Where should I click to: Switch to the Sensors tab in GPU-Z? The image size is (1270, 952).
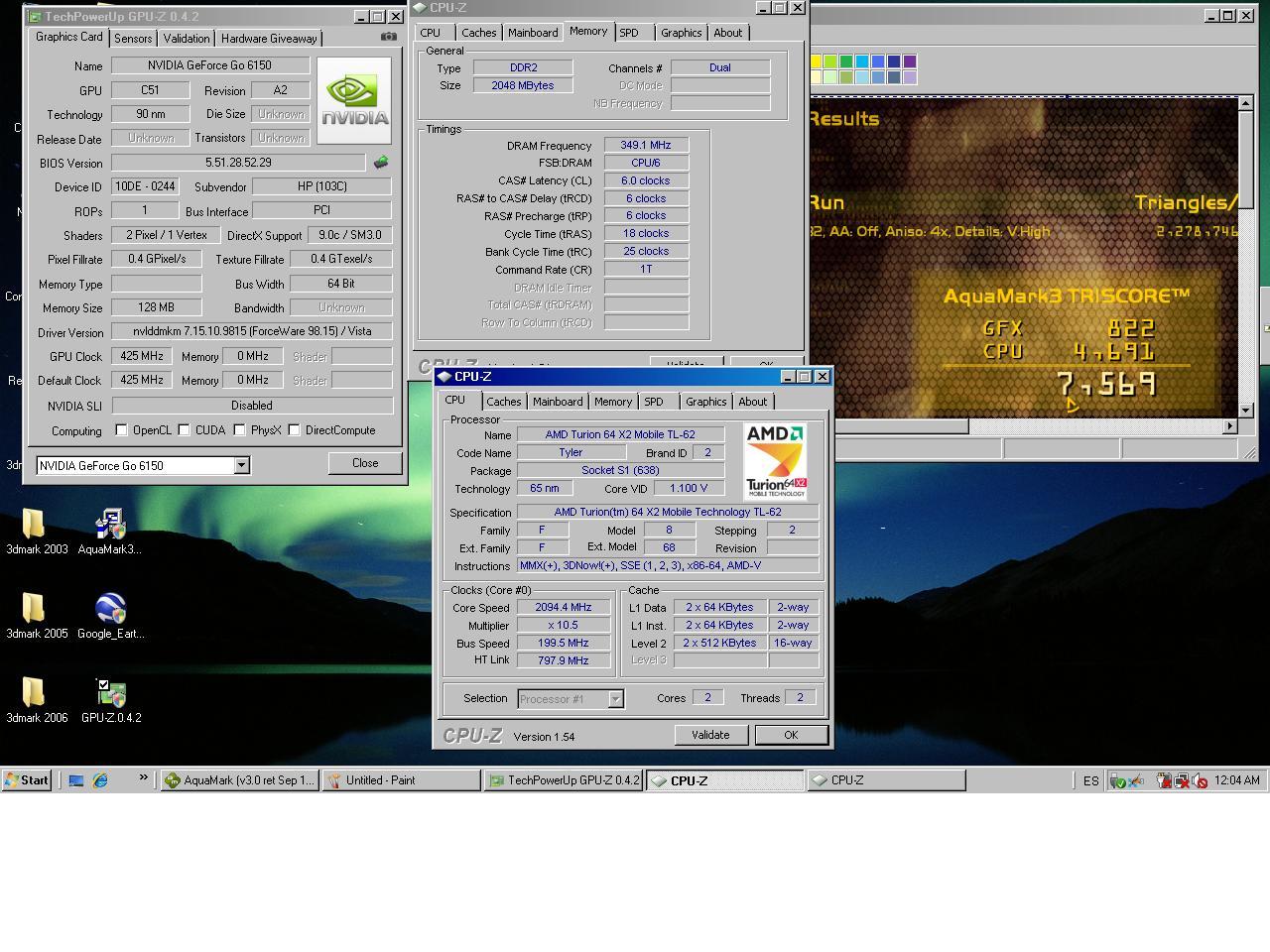click(133, 39)
